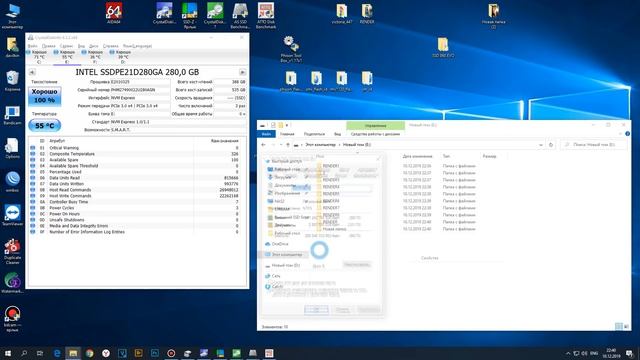This screenshot has width=640, height=360.
Task: Open the Управление contextual tab in Explorer
Action: click(376, 126)
